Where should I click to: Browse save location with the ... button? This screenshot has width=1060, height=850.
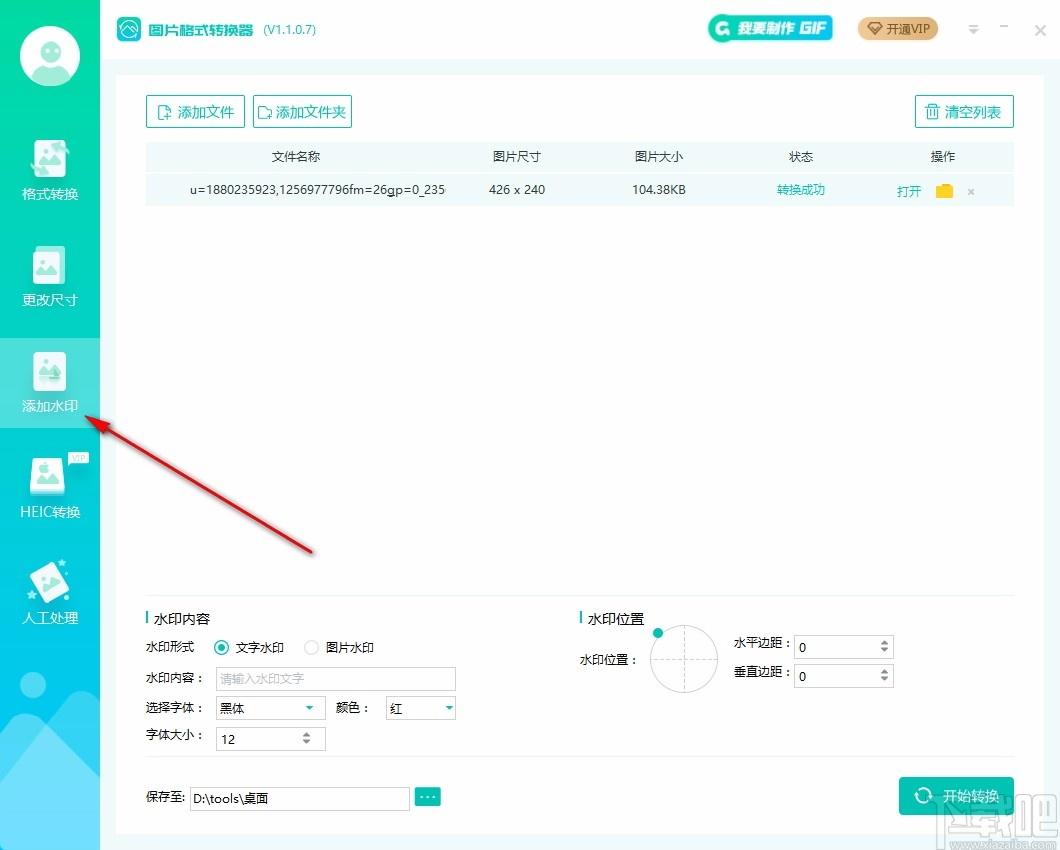coord(427,797)
